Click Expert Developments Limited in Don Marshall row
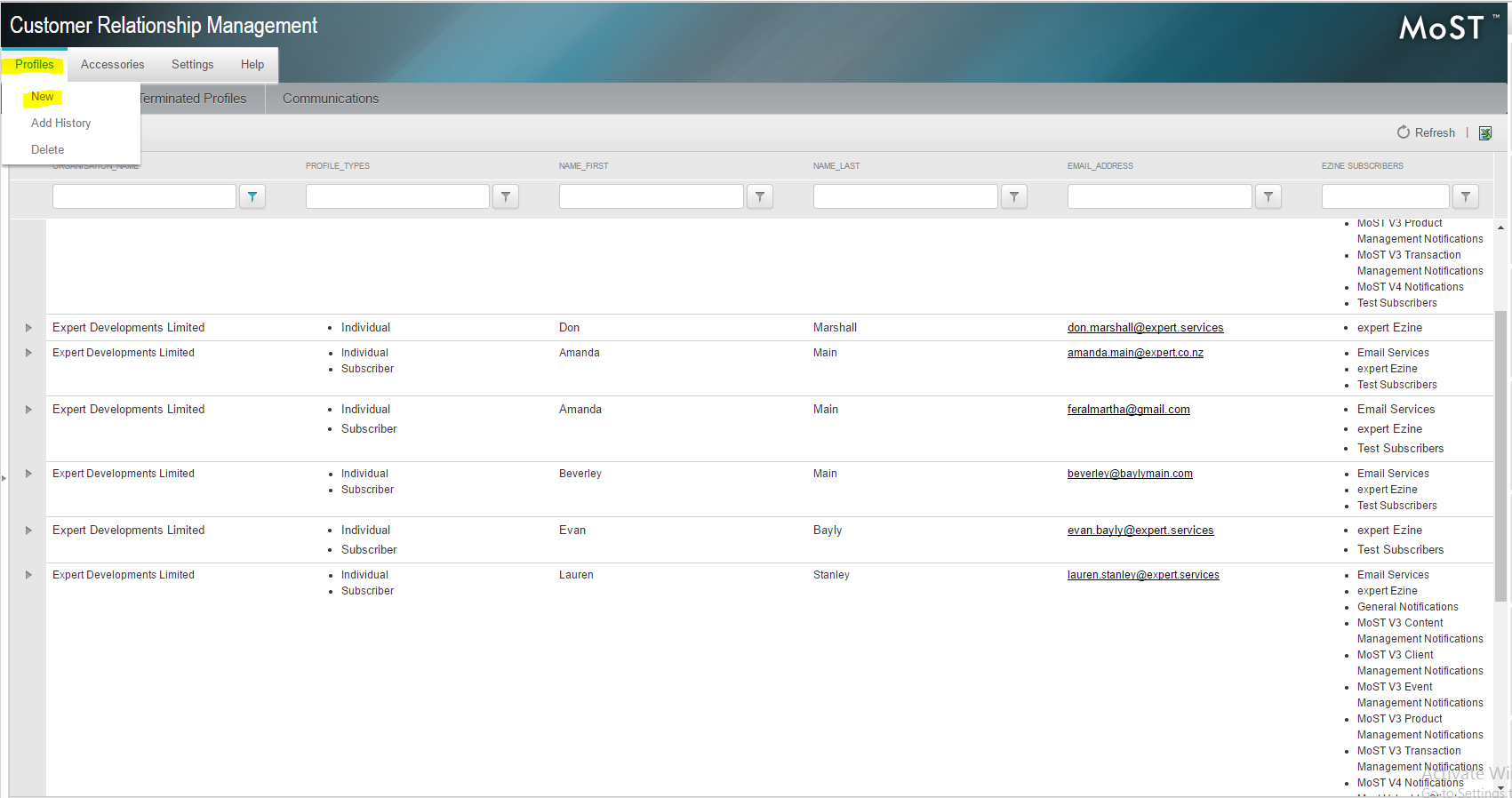The image size is (1512, 798). (128, 328)
